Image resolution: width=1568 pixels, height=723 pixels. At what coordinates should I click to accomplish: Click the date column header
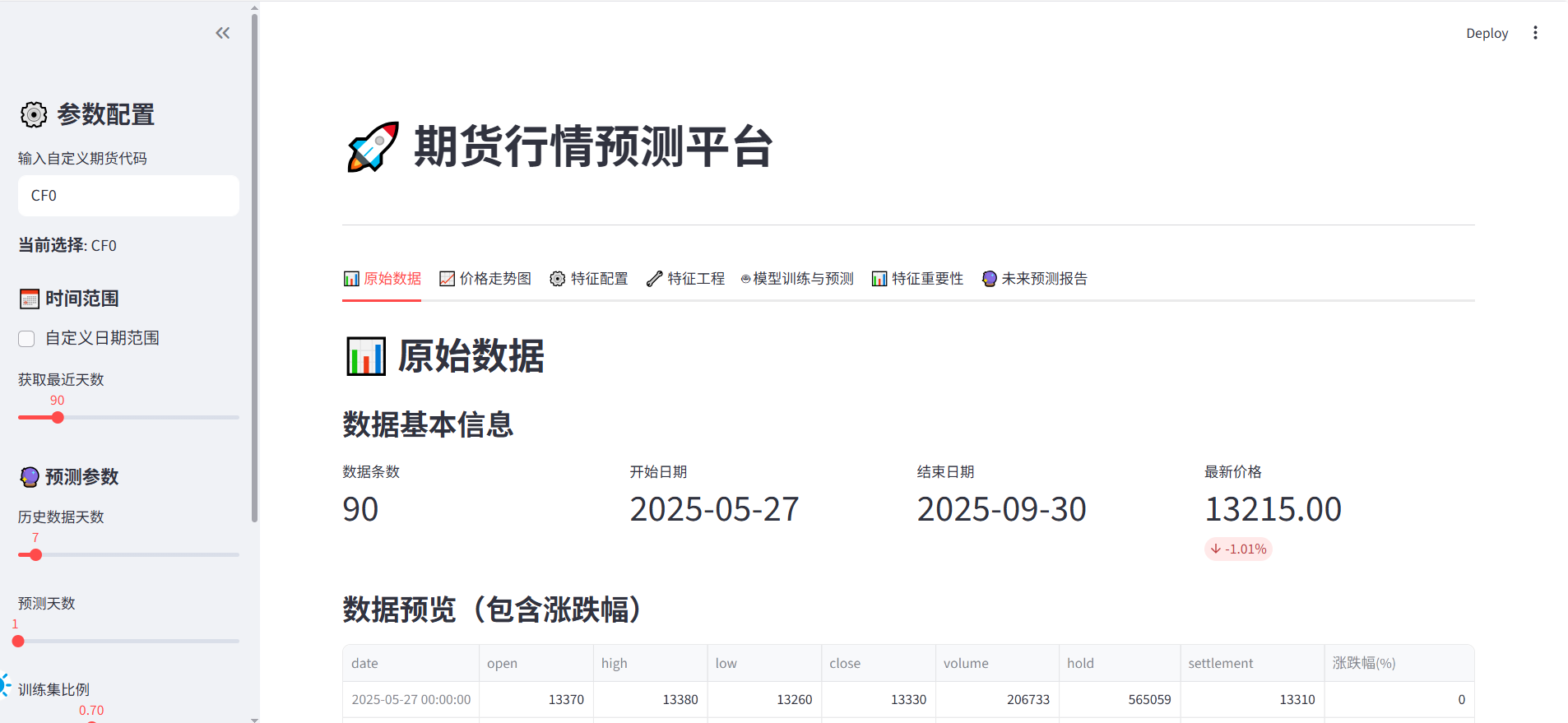(x=411, y=663)
